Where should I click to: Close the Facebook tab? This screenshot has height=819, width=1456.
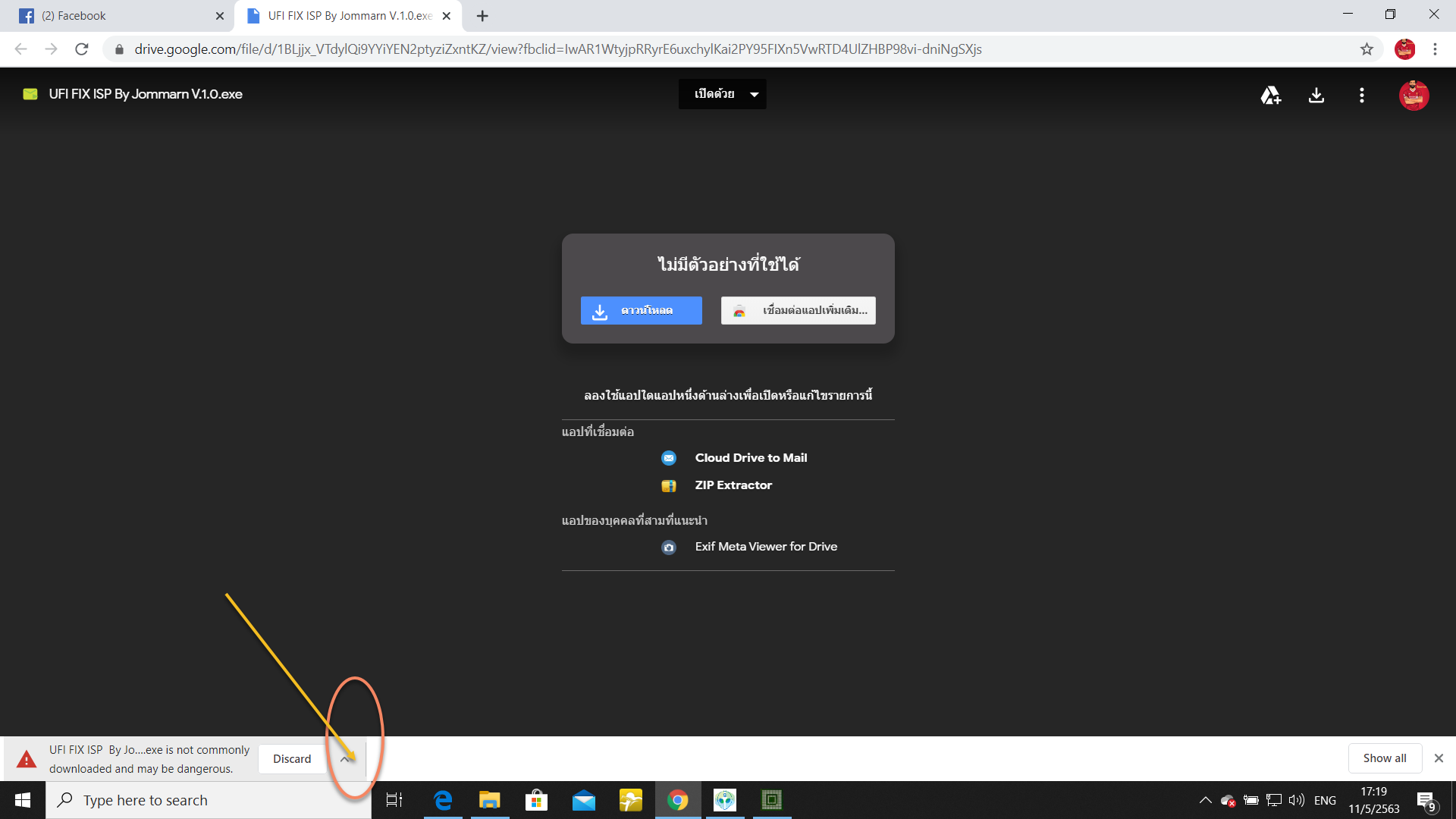(220, 16)
